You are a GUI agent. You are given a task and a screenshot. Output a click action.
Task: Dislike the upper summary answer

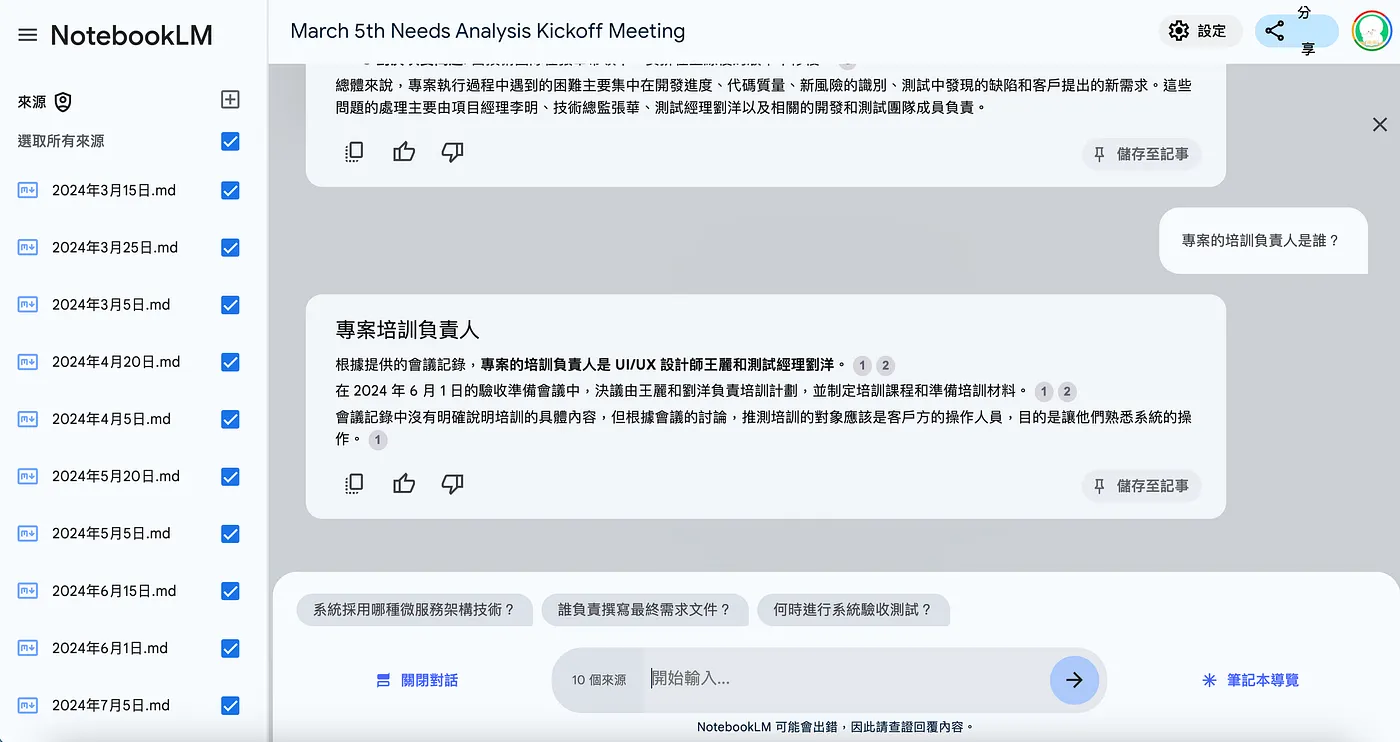coord(453,152)
